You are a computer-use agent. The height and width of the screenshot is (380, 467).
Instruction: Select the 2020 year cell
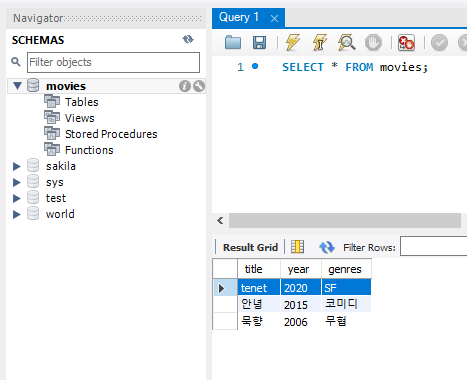(301, 288)
